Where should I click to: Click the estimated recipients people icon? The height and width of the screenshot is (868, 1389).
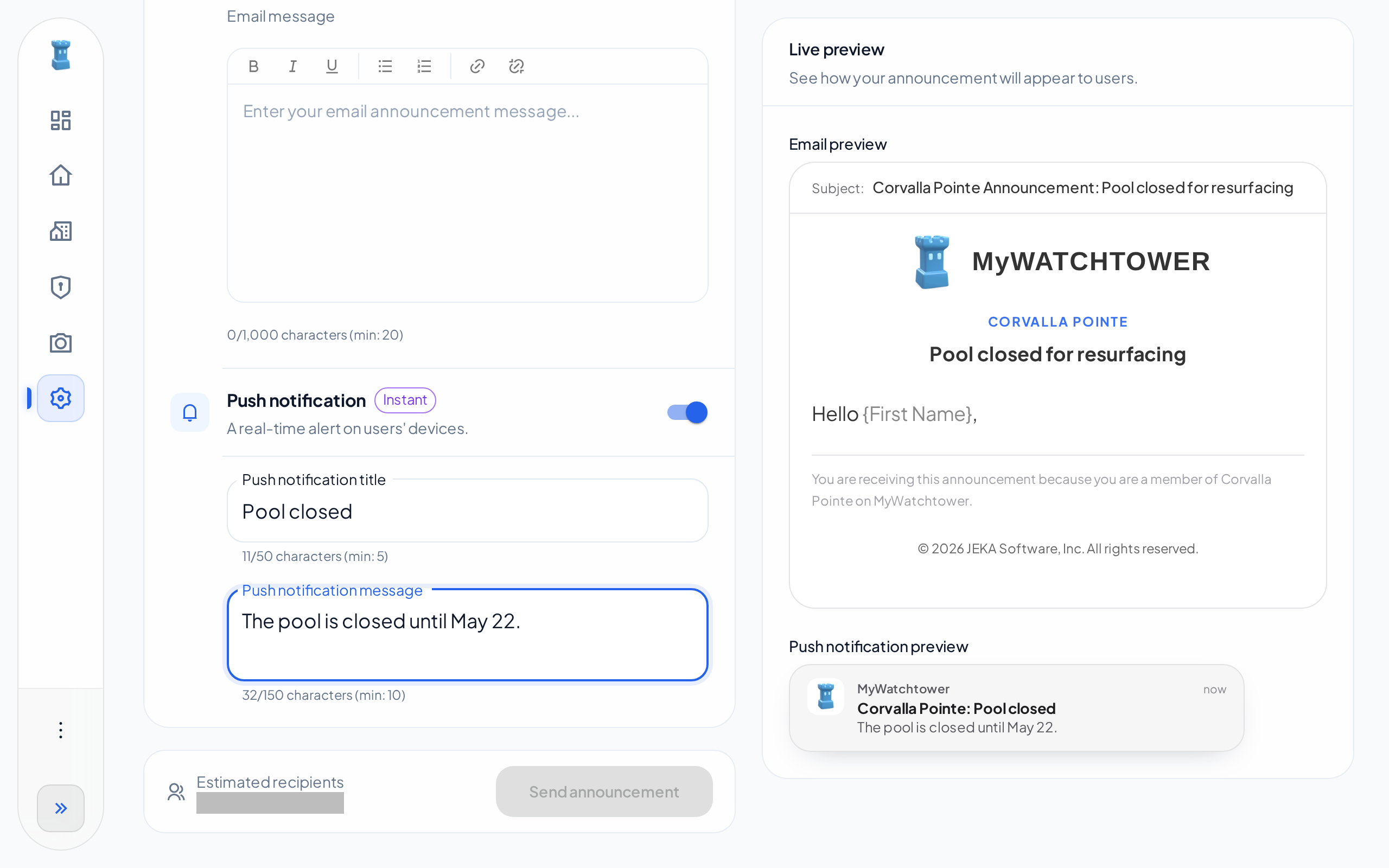click(x=176, y=792)
